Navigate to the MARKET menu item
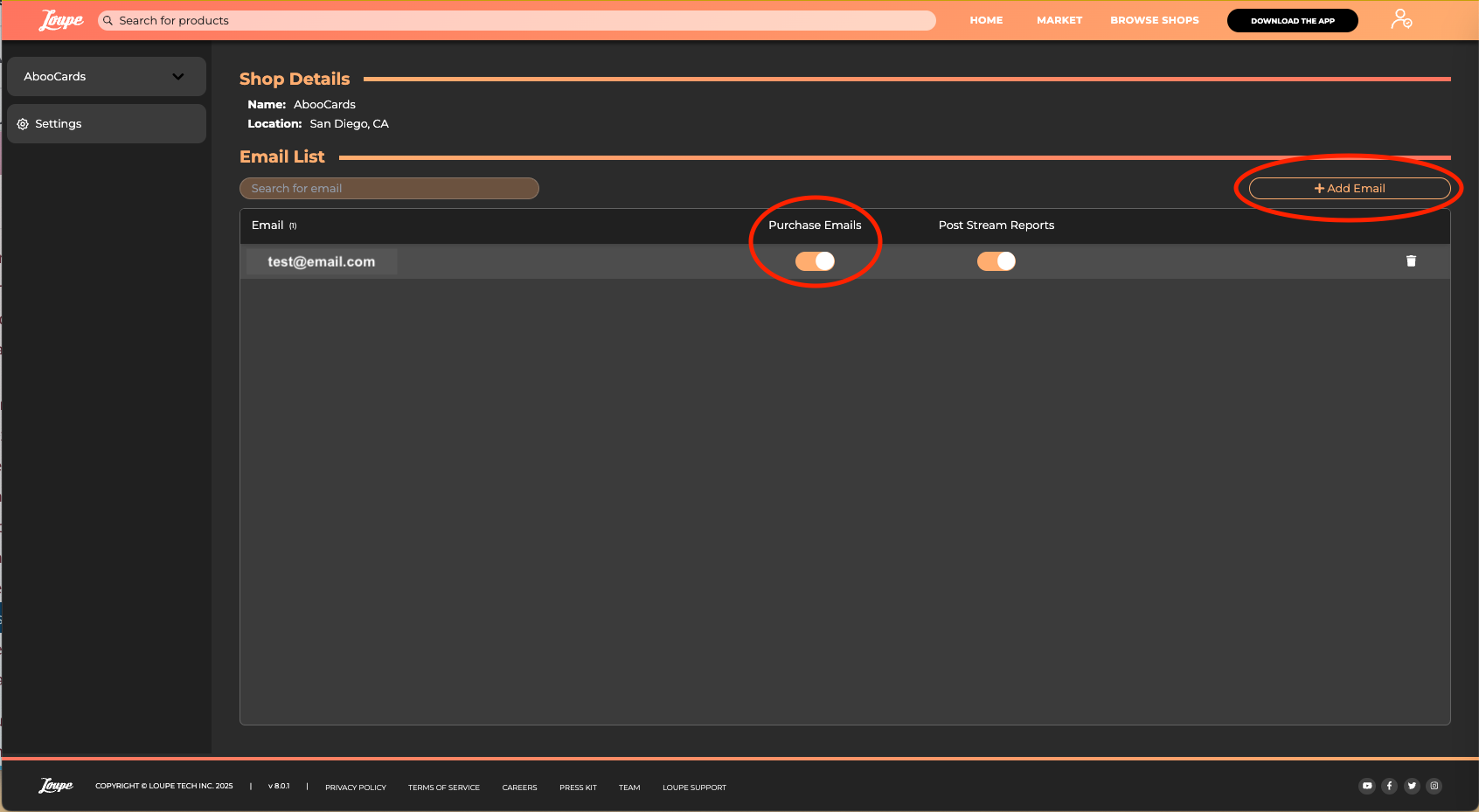Viewport: 1479px width, 812px height. (x=1059, y=20)
